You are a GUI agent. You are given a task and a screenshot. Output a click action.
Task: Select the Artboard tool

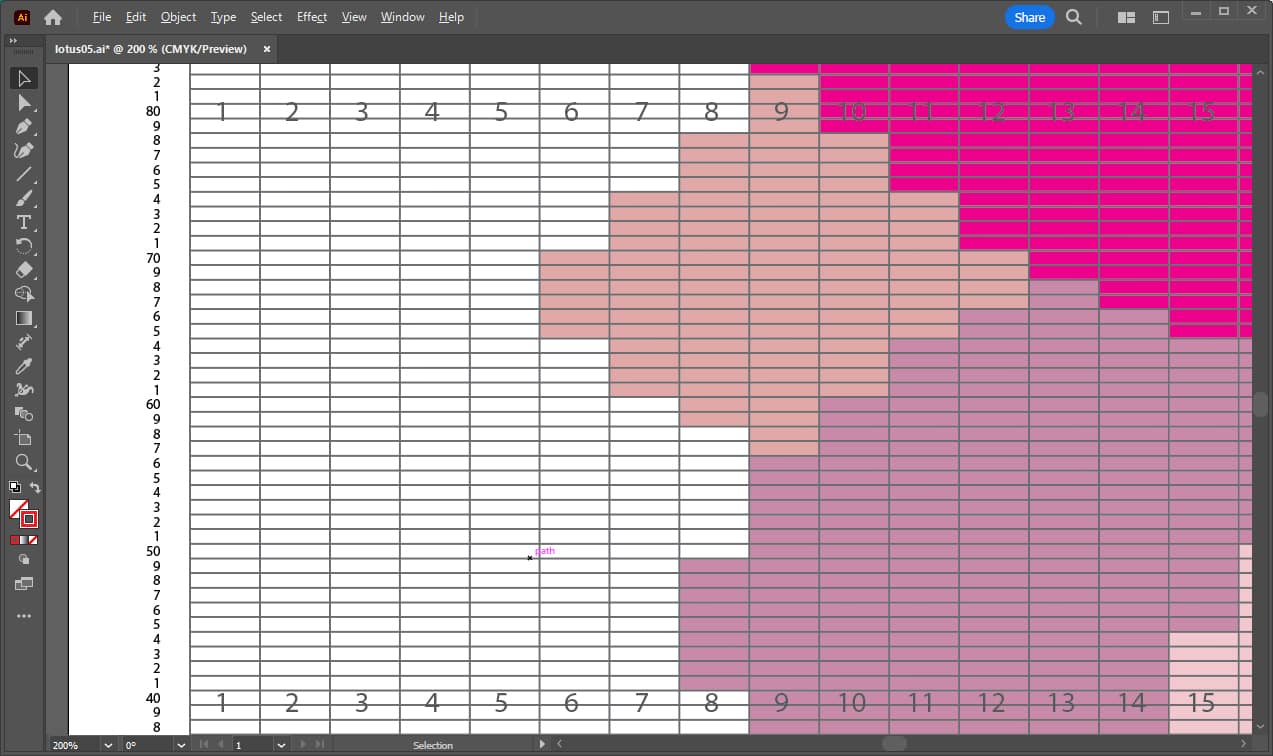point(24,438)
